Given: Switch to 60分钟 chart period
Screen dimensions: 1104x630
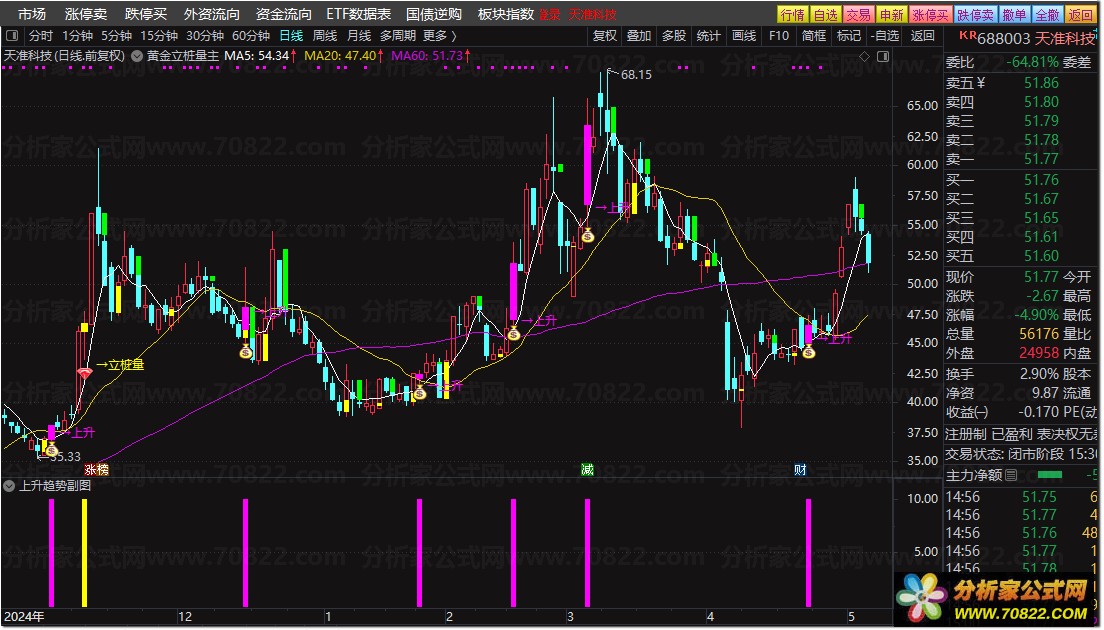Looking at the screenshot, I should (x=251, y=35).
